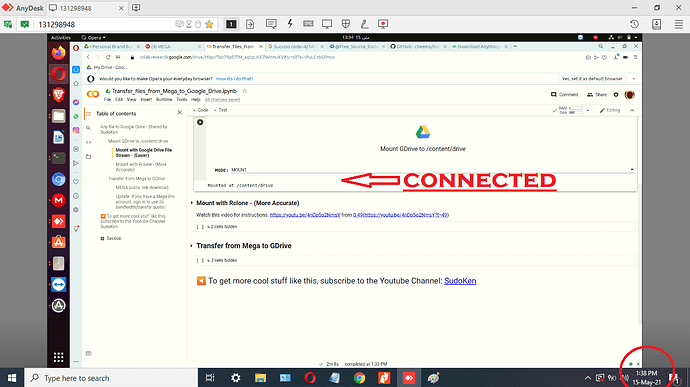Expand Transfer from Mega to GDrive section
Image resolution: width=690 pixels, height=387 pixels.
[192, 246]
